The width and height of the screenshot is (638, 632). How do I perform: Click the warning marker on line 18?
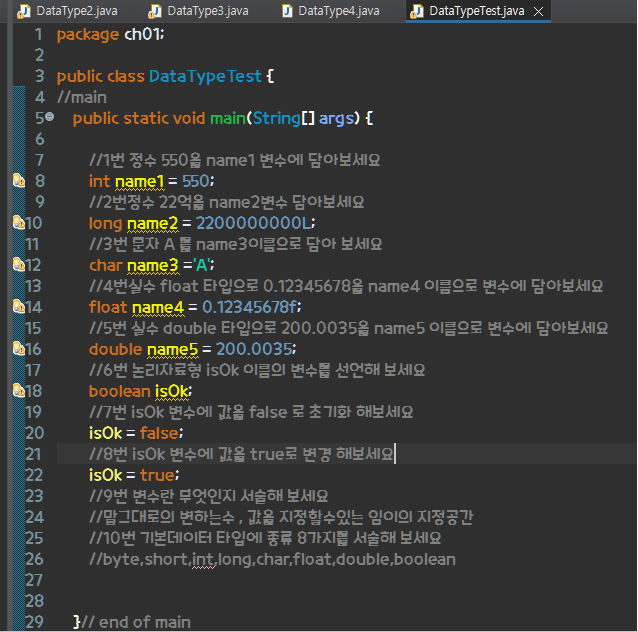pyautogui.click(x=19, y=391)
